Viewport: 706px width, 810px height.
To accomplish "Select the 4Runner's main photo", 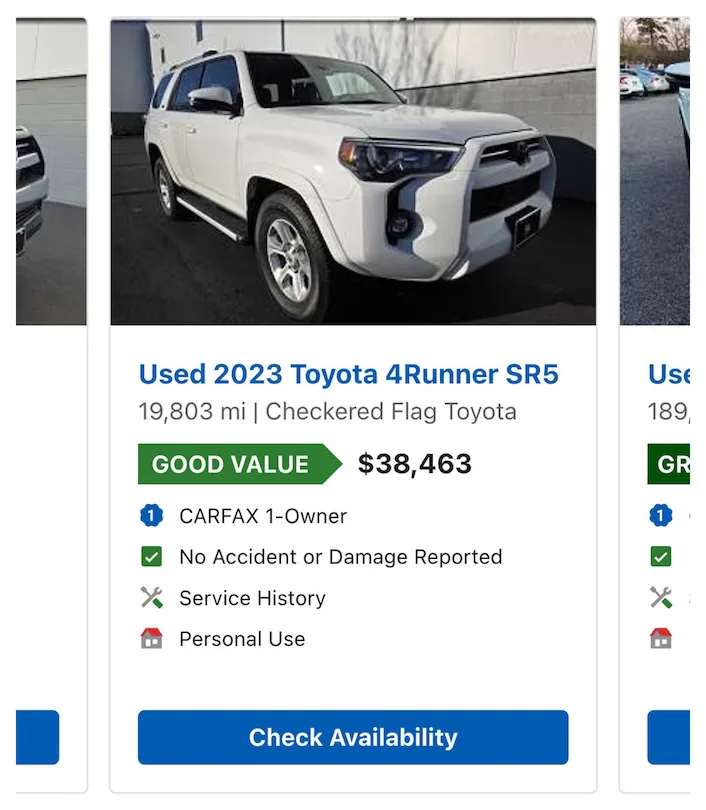I will point(352,168).
